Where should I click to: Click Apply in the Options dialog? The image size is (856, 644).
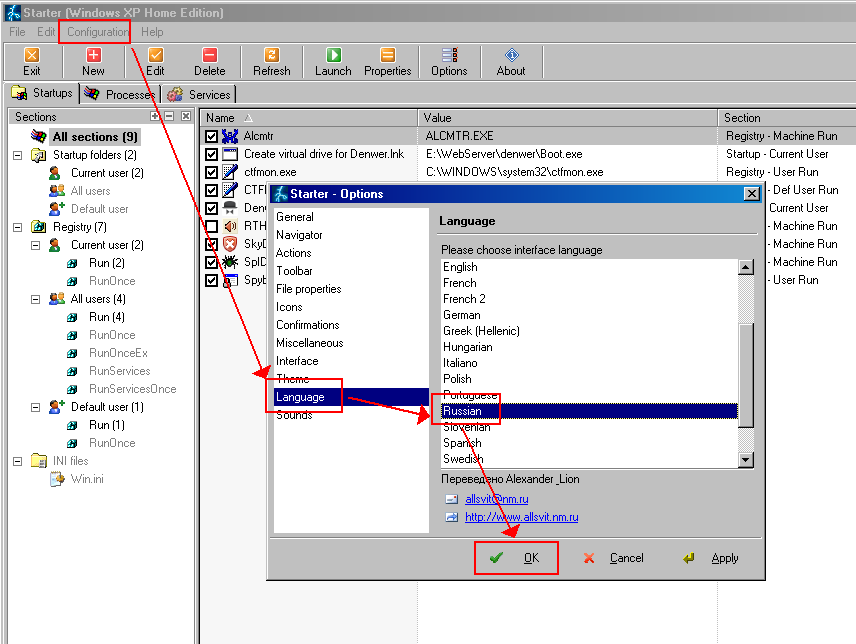[711, 558]
